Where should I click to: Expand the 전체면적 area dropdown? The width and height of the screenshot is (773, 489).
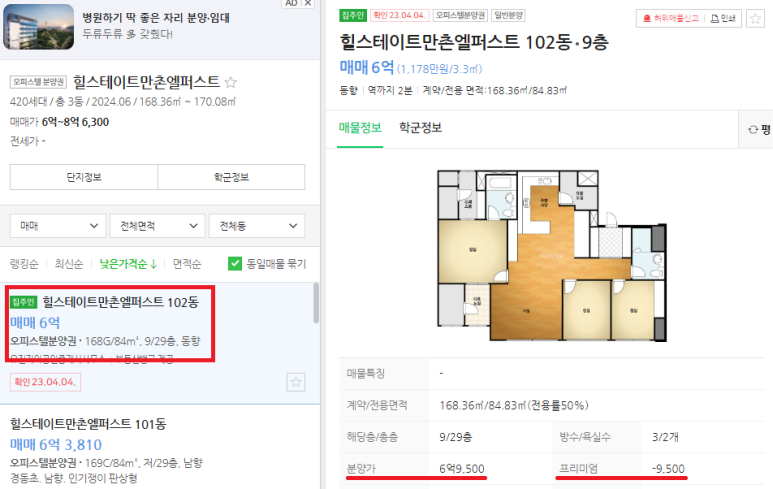coord(157,226)
